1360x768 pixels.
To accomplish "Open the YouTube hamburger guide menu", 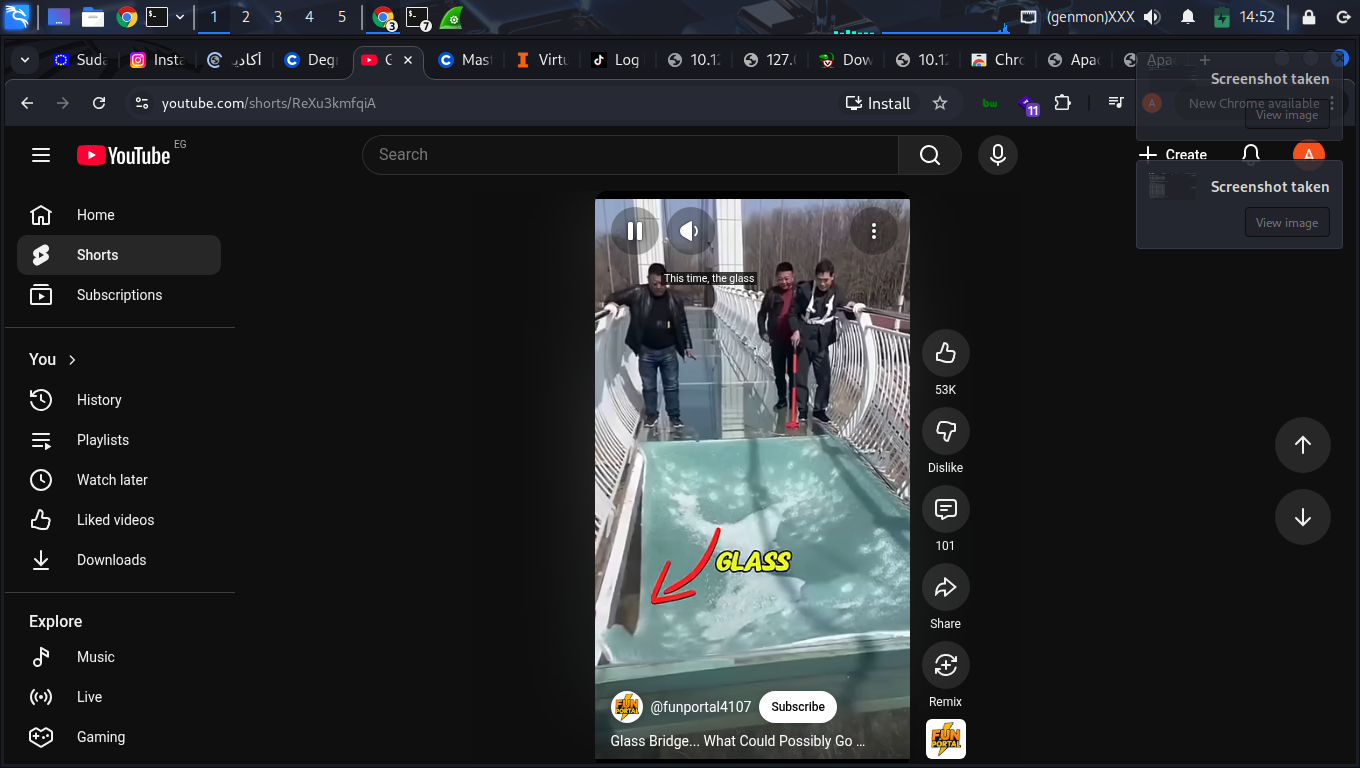I will point(40,155).
